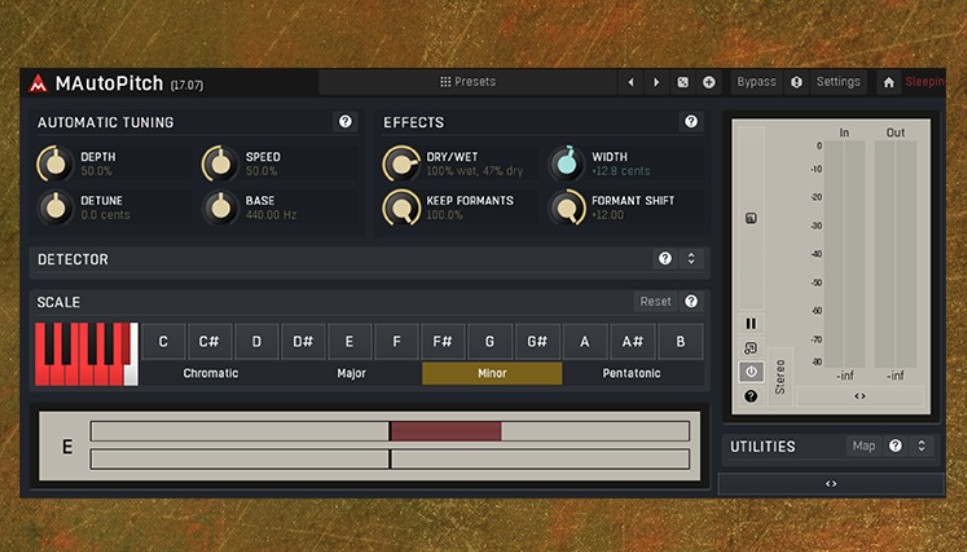Go to previous preset arrow
Viewport: 967px width, 552px height.
[x=630, y=82]
